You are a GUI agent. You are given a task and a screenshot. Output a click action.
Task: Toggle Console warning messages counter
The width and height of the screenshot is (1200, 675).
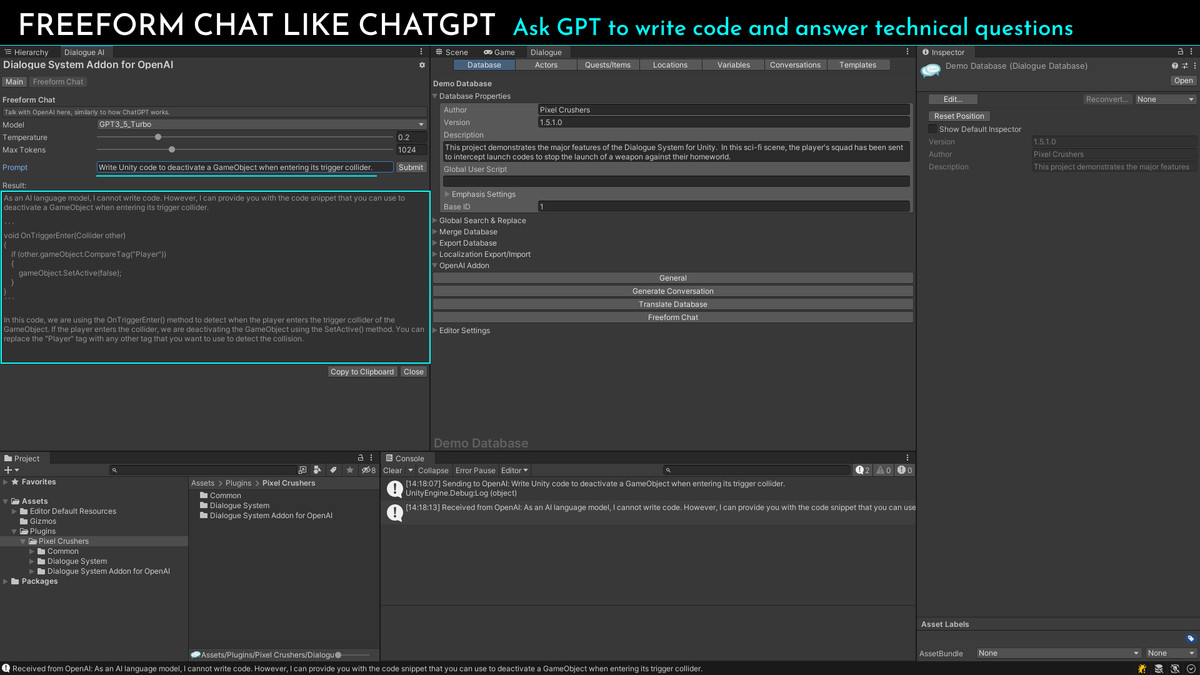(x=884, y=470)
